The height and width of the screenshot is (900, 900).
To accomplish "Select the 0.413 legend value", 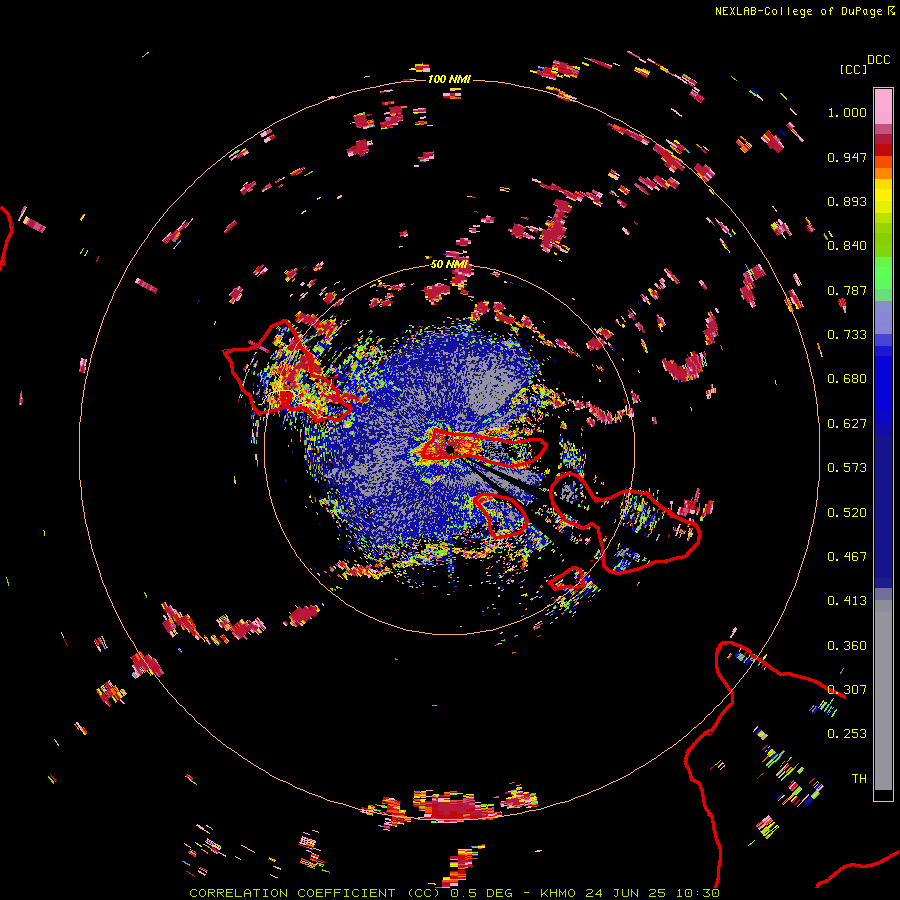I will pos(847,601).
